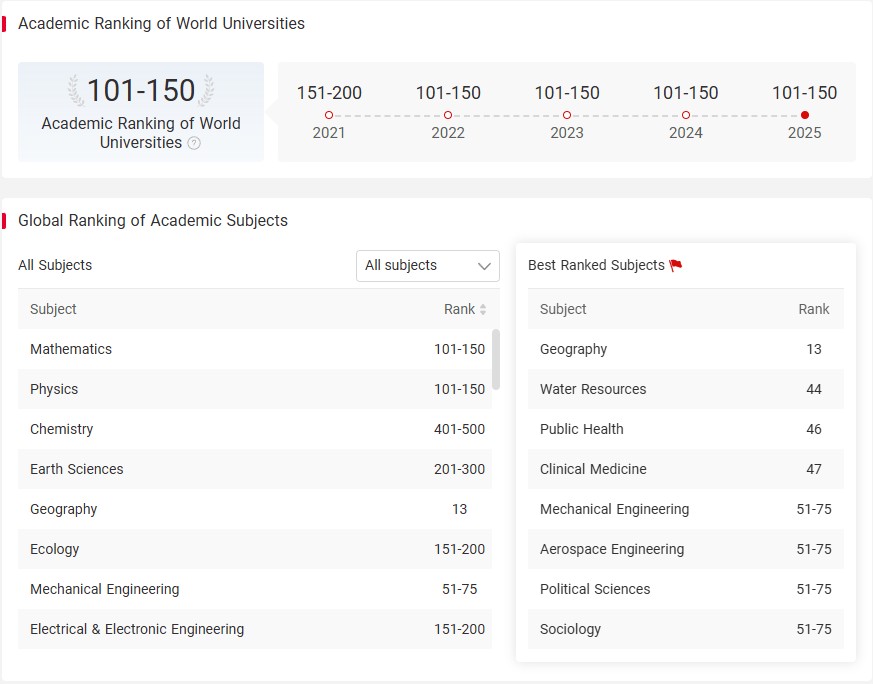Click the 401-500 rank value for Chemistry
The height and width of the screenshot is (684, 873).
pos(459,429)
